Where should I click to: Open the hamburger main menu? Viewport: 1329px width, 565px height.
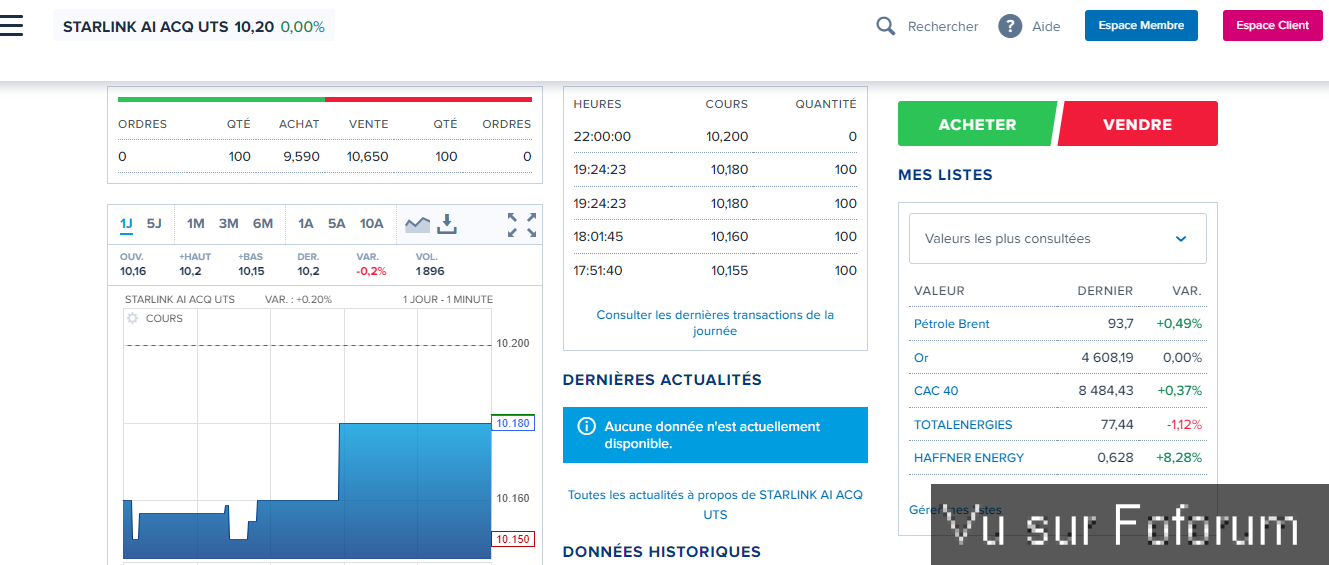[x=11, y=26]
